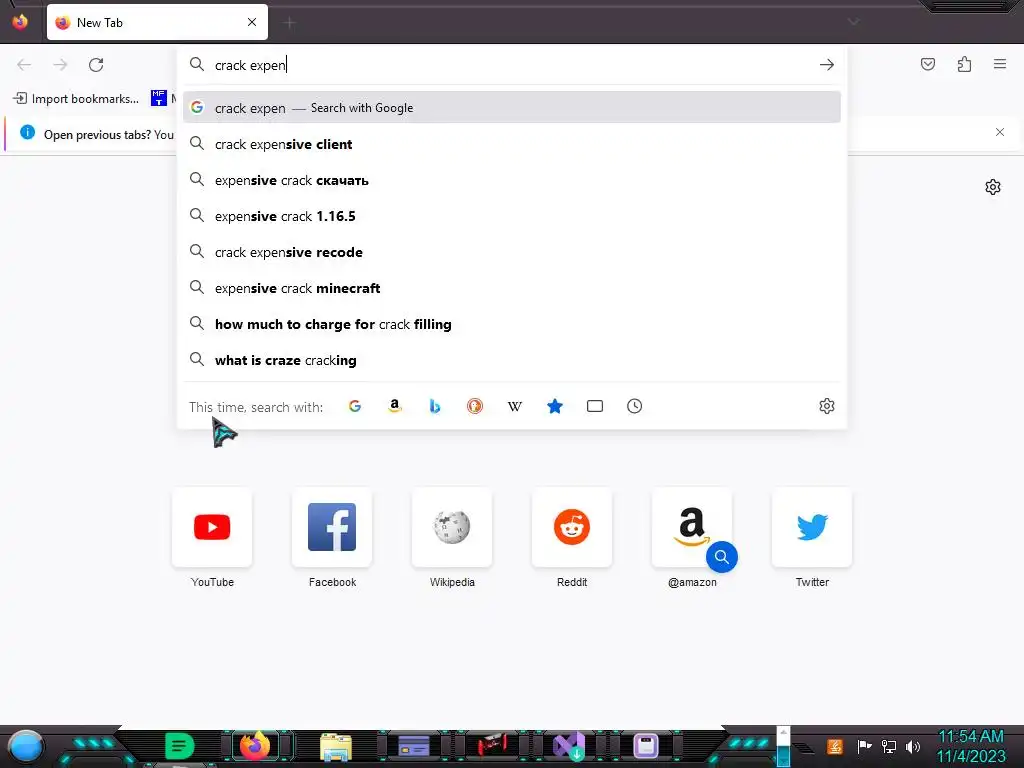Image resolution: width=1024 pixels, height=768 pixels.
Task: Search open tabs using the tab icon
Action: click(594, 406)
